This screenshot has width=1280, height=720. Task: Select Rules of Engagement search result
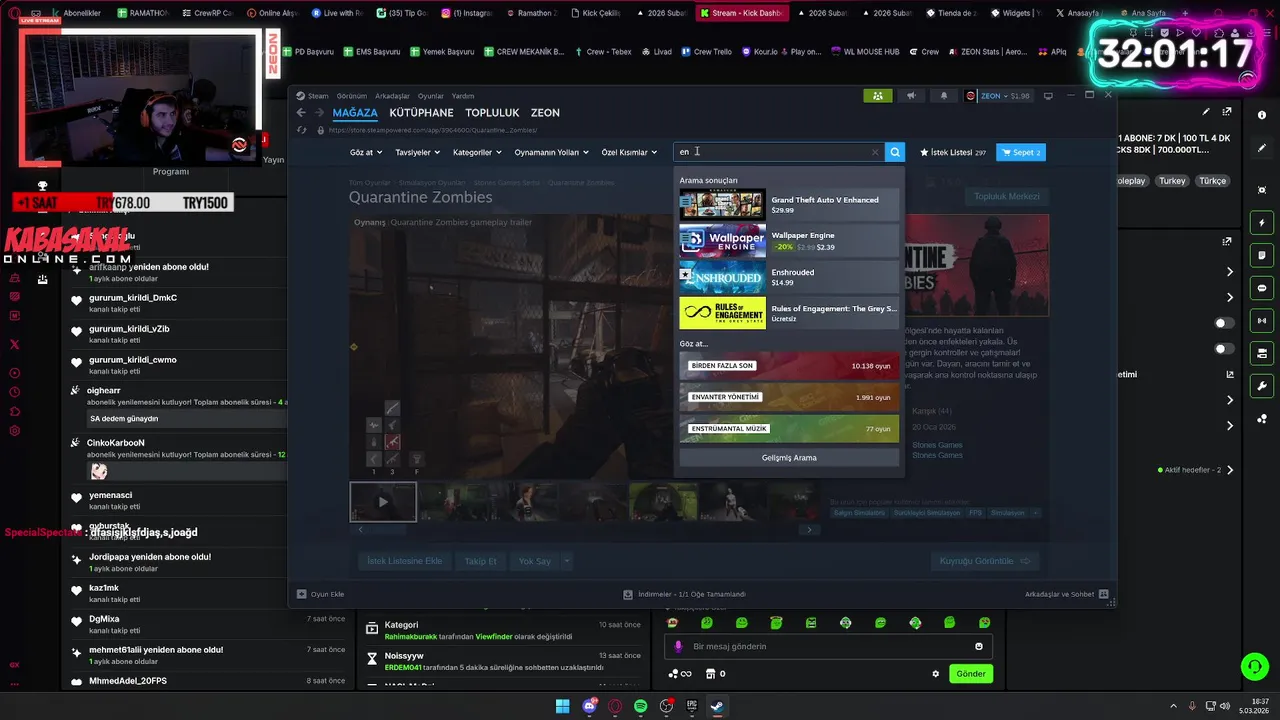(789, 313)
